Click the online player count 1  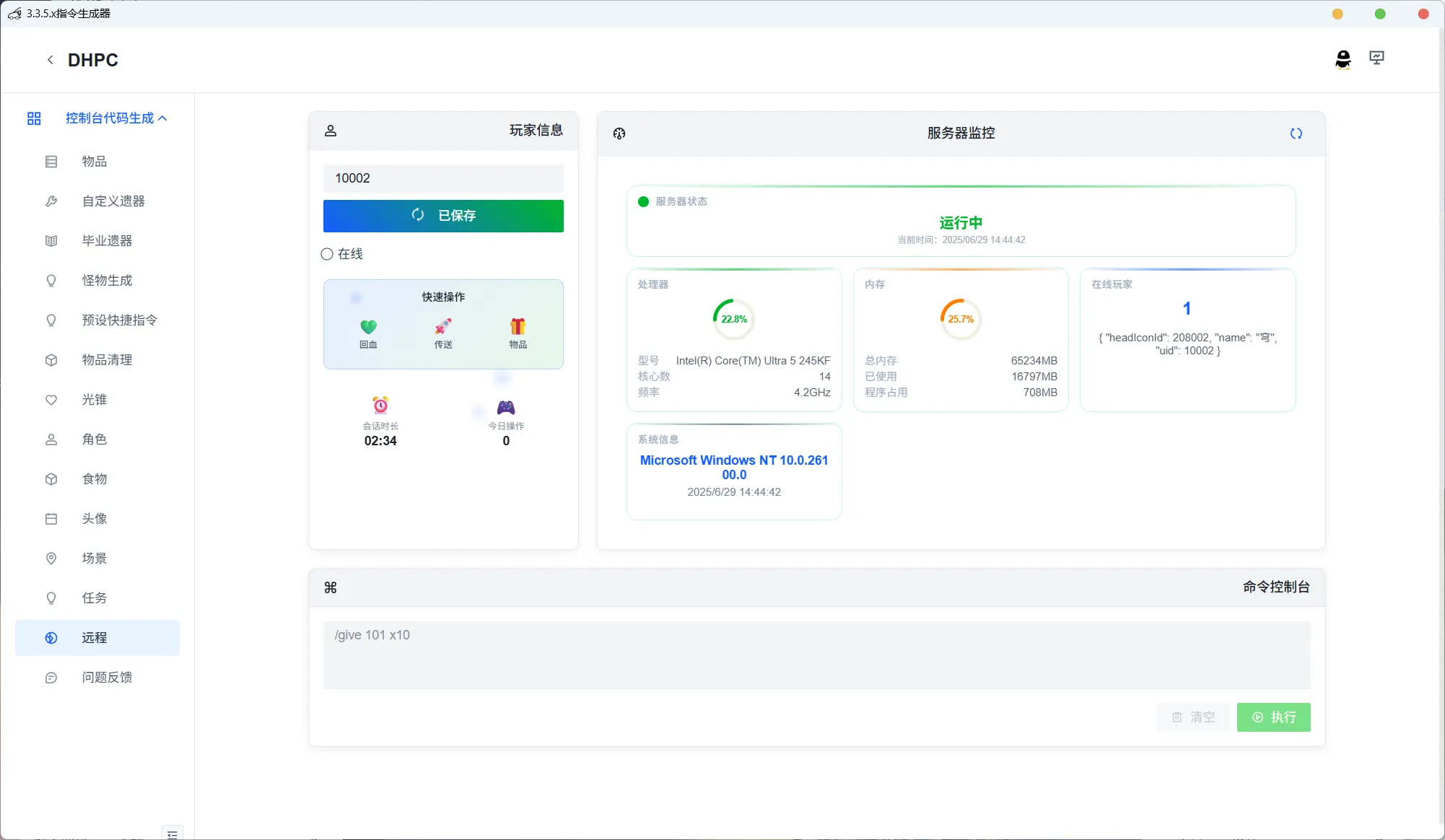[x=1187, y=309]
